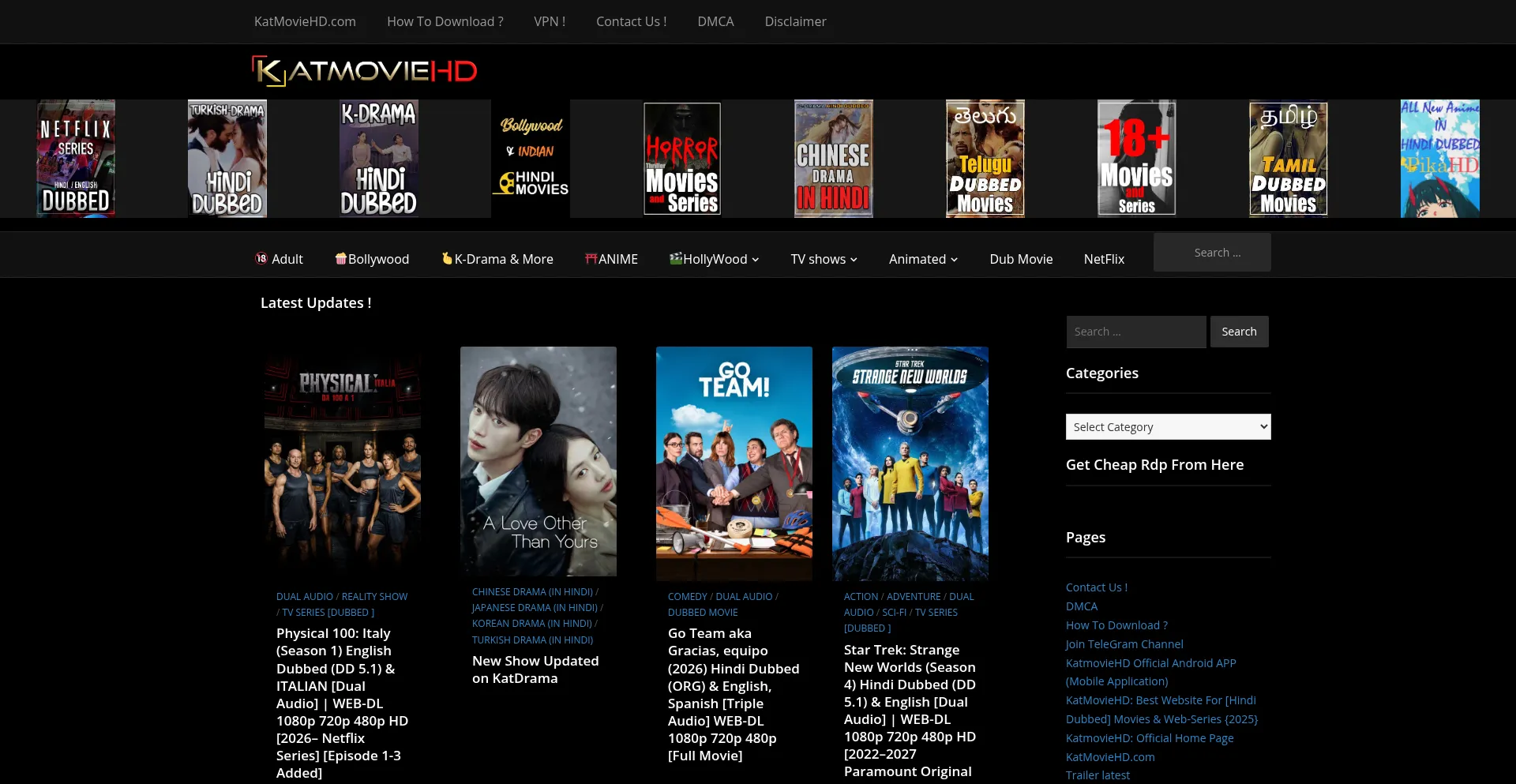Open the ACTION category tag
This screenshot has height=784, width=1516.
point(861,597)
